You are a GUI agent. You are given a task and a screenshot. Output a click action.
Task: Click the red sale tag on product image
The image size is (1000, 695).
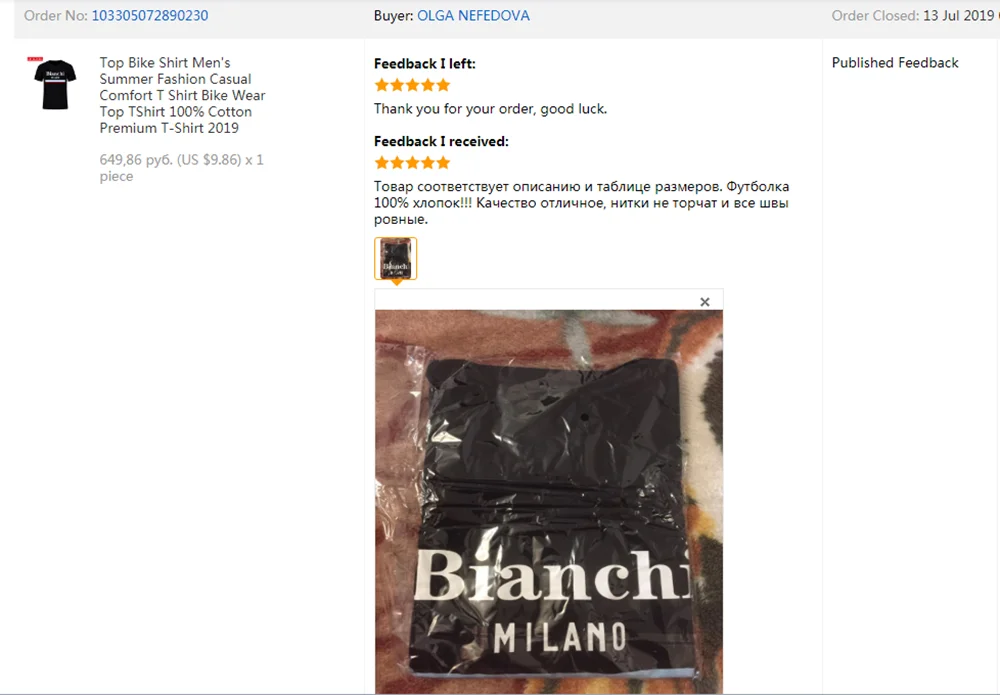35,59
